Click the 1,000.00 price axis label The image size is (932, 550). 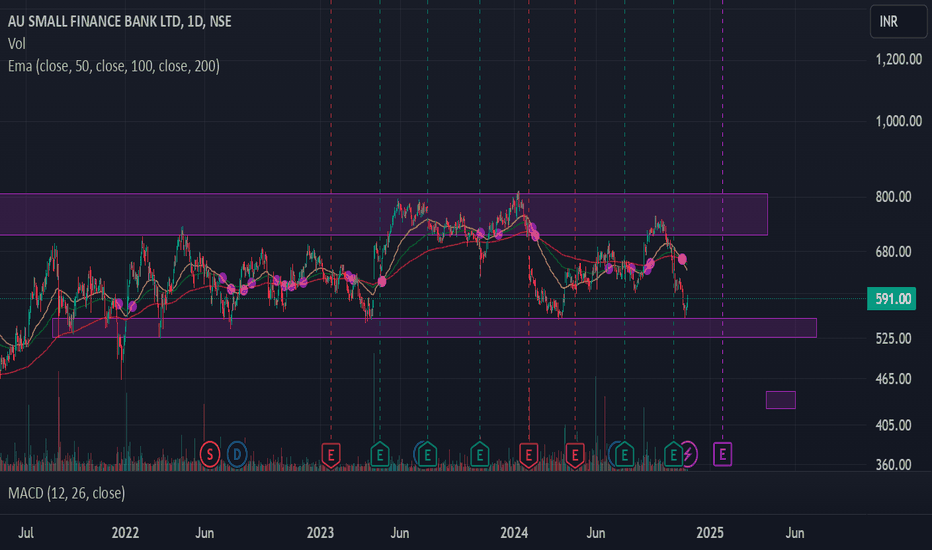pyautogui.click(x=899, y=121)
